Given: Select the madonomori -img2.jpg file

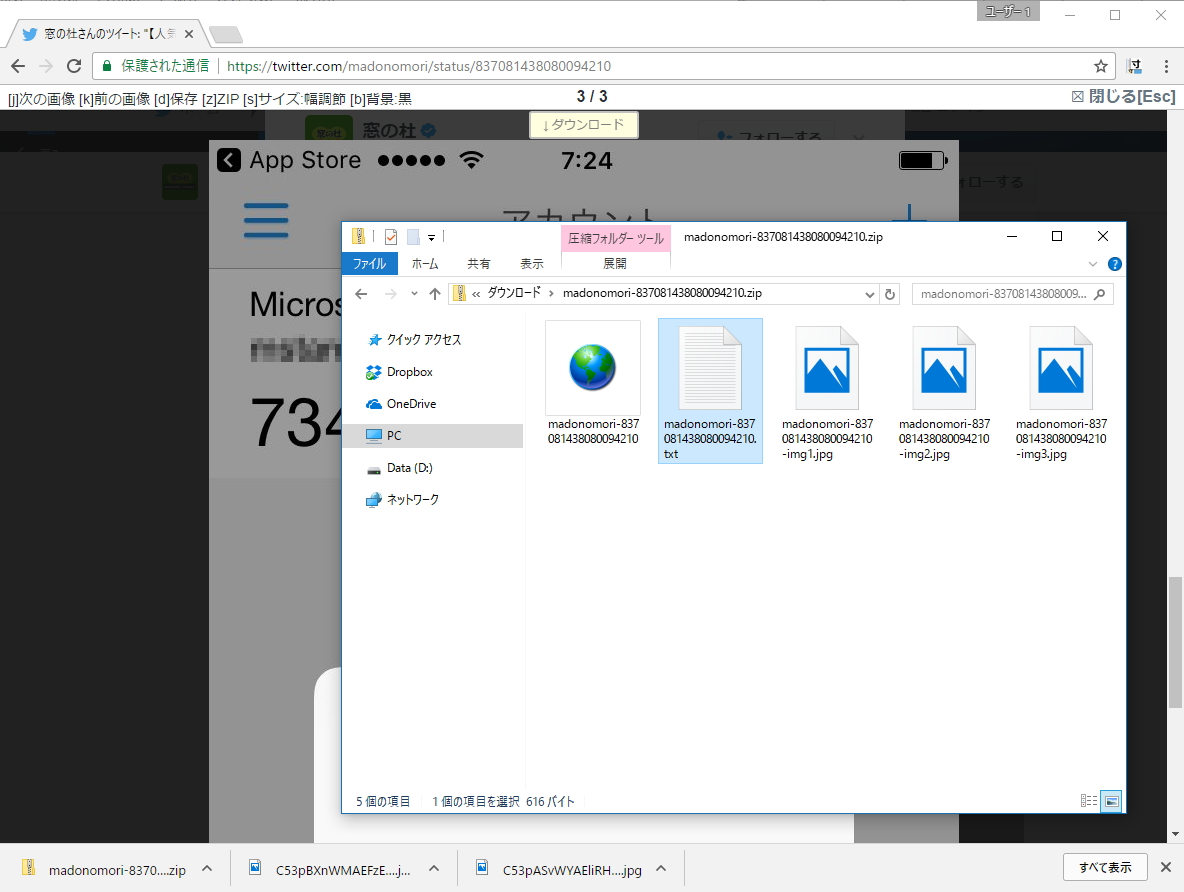Looking at the screenshot, I should pos(944,392).
